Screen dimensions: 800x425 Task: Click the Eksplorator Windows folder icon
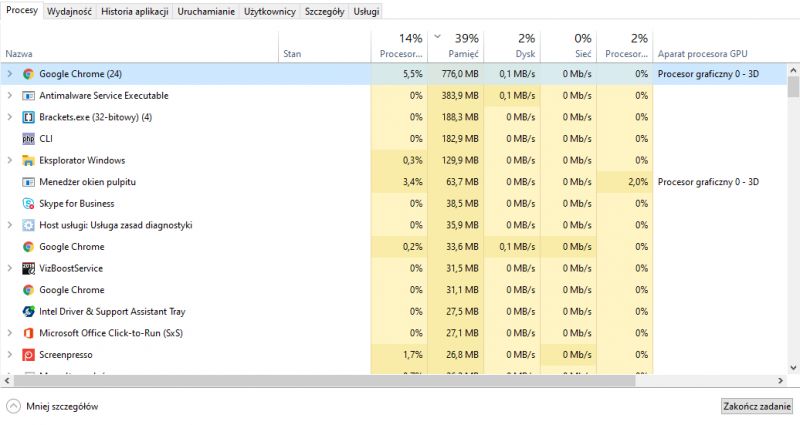click(28, 160)
